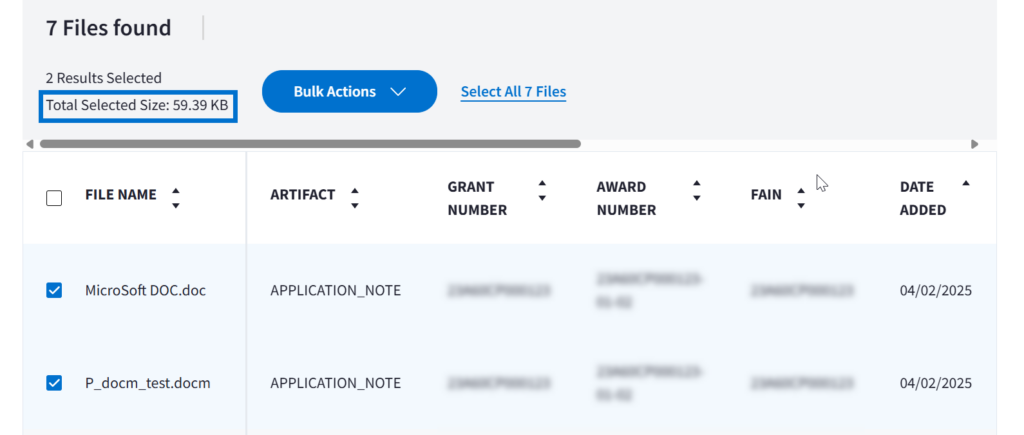Uncheck the MicroSoft DOC.doc row checkbox

(54, 290)
